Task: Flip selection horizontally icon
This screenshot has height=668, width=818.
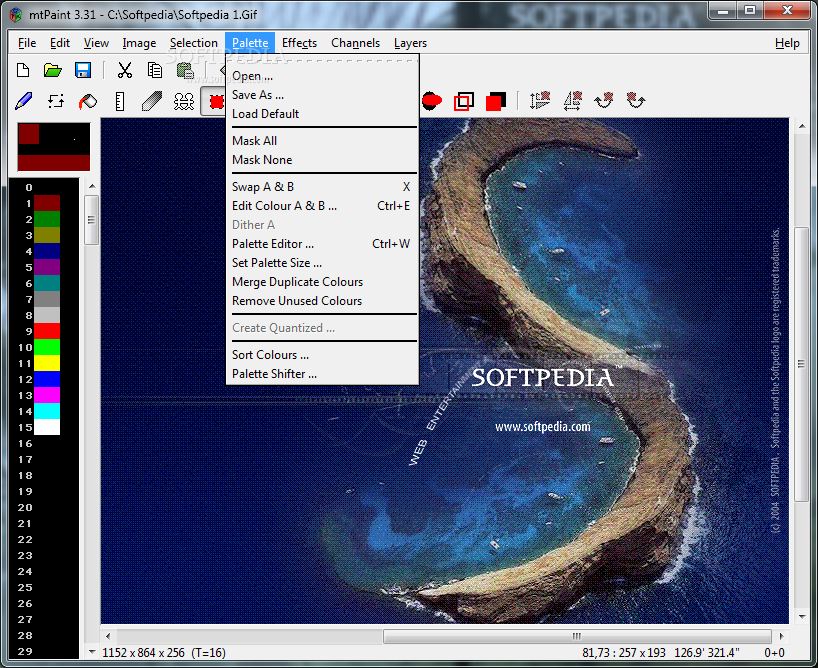Action: pyautogui.click(x=572, y=100)
